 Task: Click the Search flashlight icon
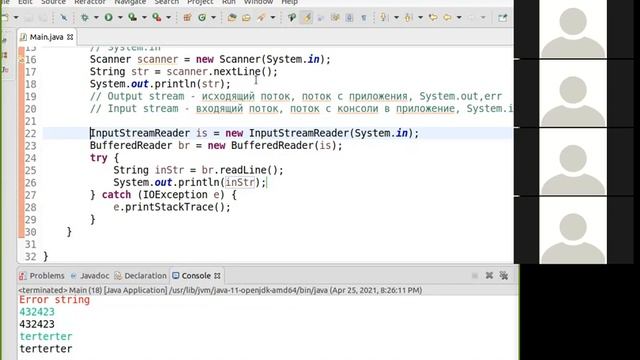pos(261,18)
